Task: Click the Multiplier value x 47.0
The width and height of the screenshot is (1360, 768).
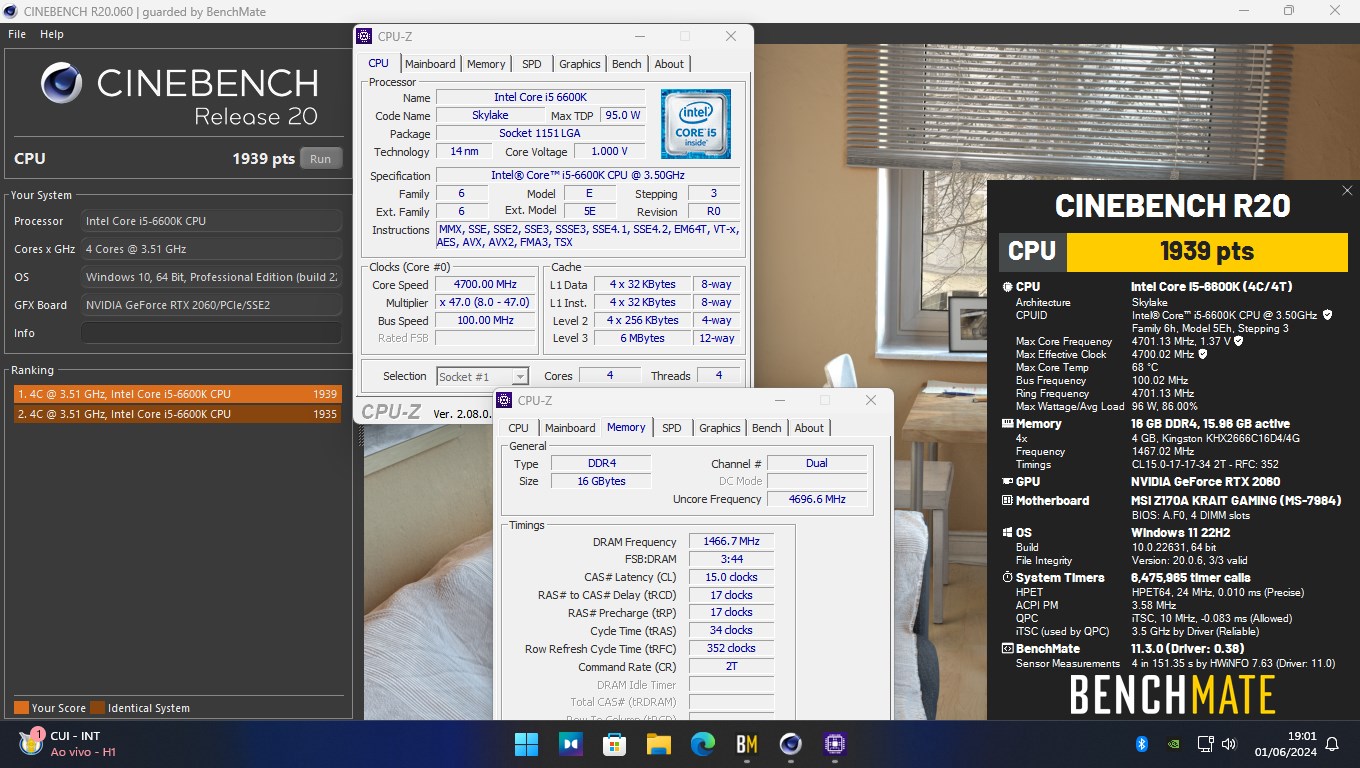Action: pos(484,303)
